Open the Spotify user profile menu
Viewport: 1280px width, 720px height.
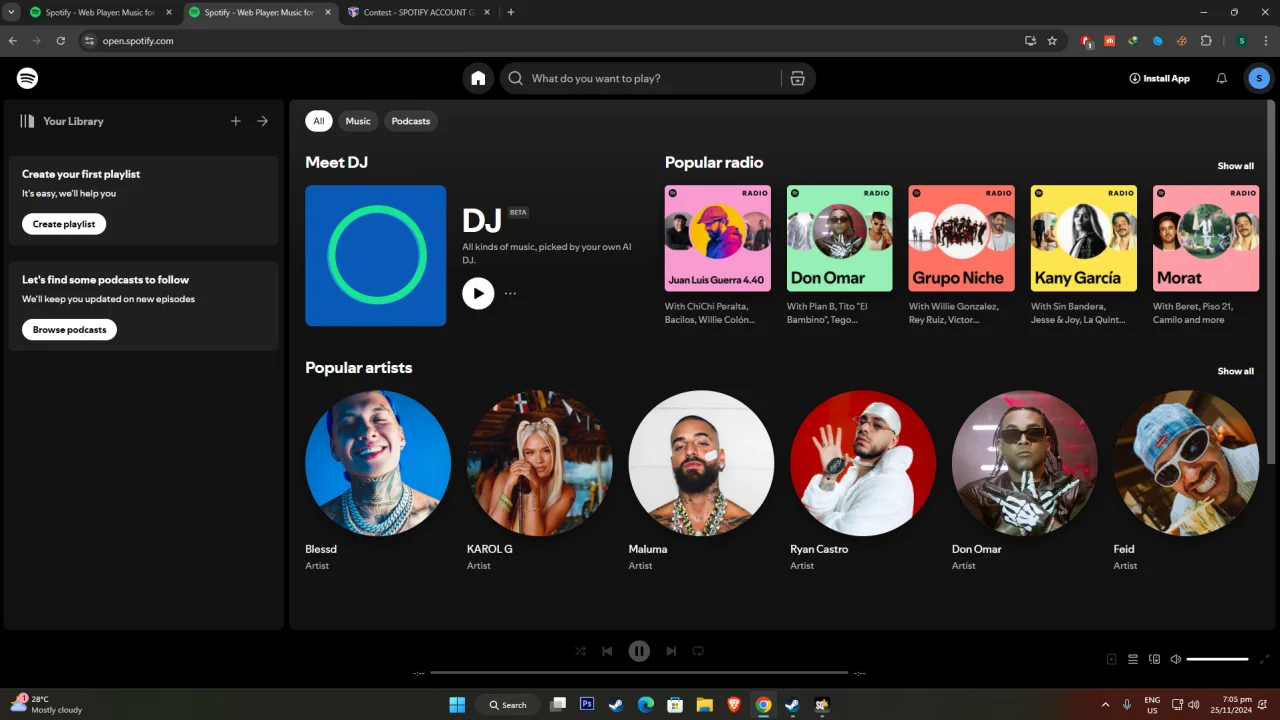1258,78
